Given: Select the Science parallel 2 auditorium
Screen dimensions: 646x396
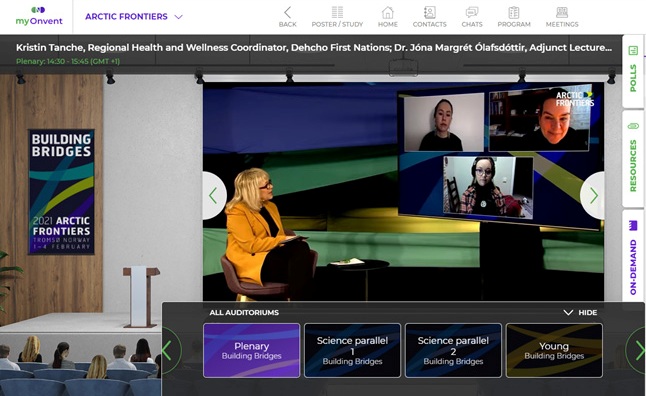Looking at the screenshot, I should click(453, 350).
